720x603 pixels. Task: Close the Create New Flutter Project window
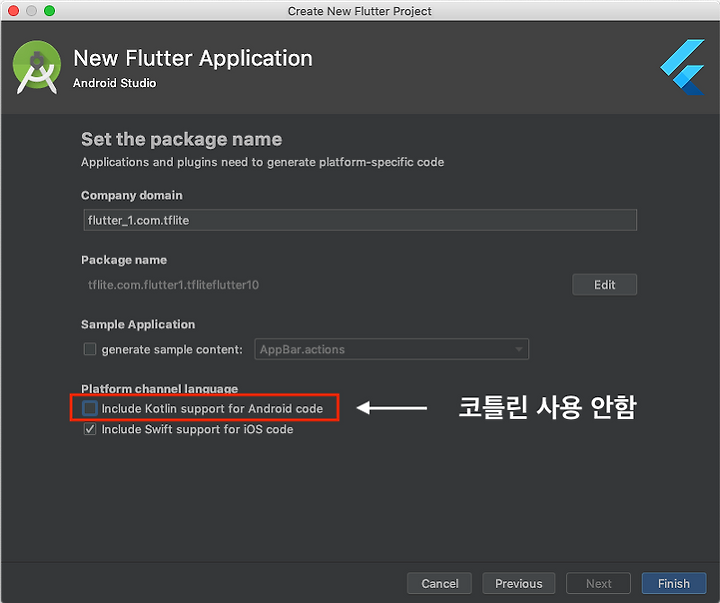[x=14, y=11]
